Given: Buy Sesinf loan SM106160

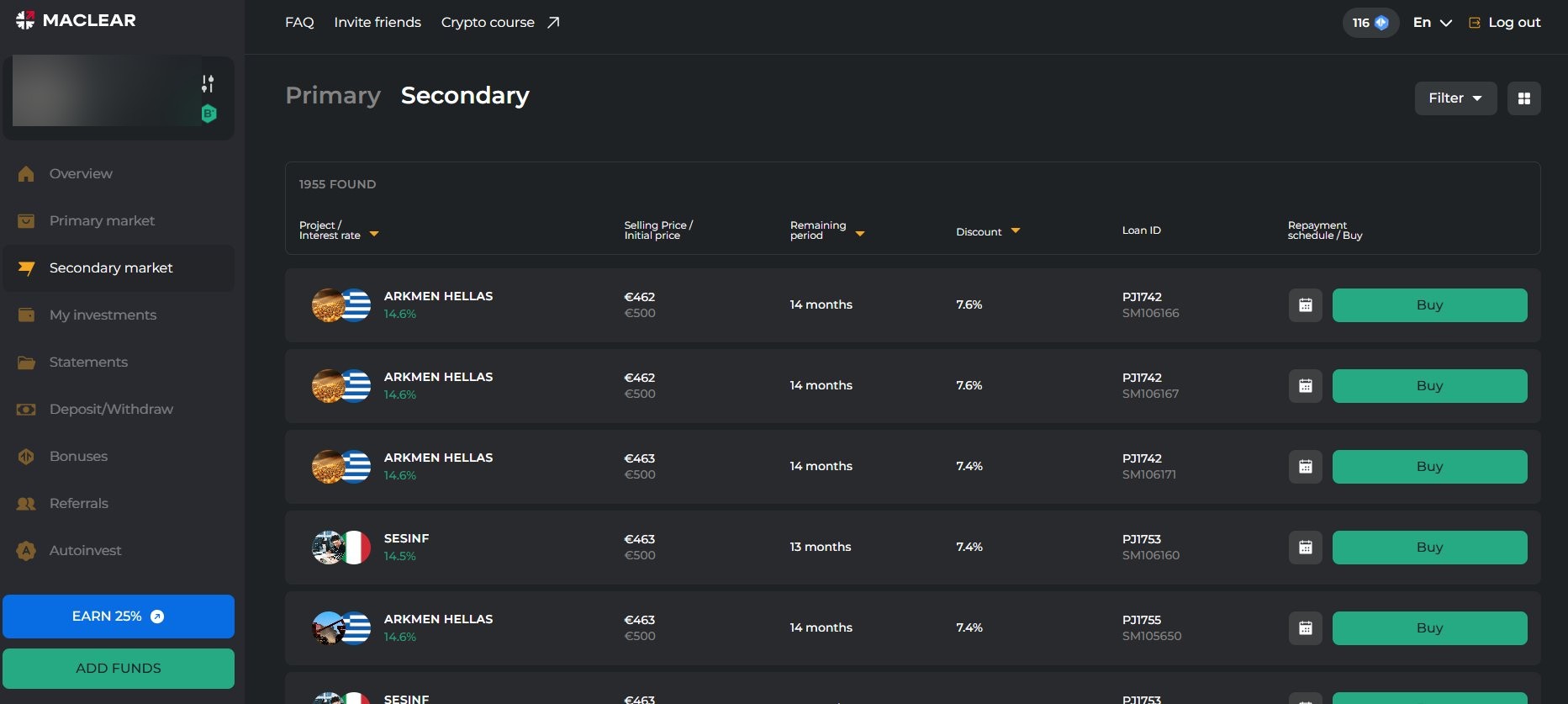Looking at the screenshot, I should pos(1429,548).
